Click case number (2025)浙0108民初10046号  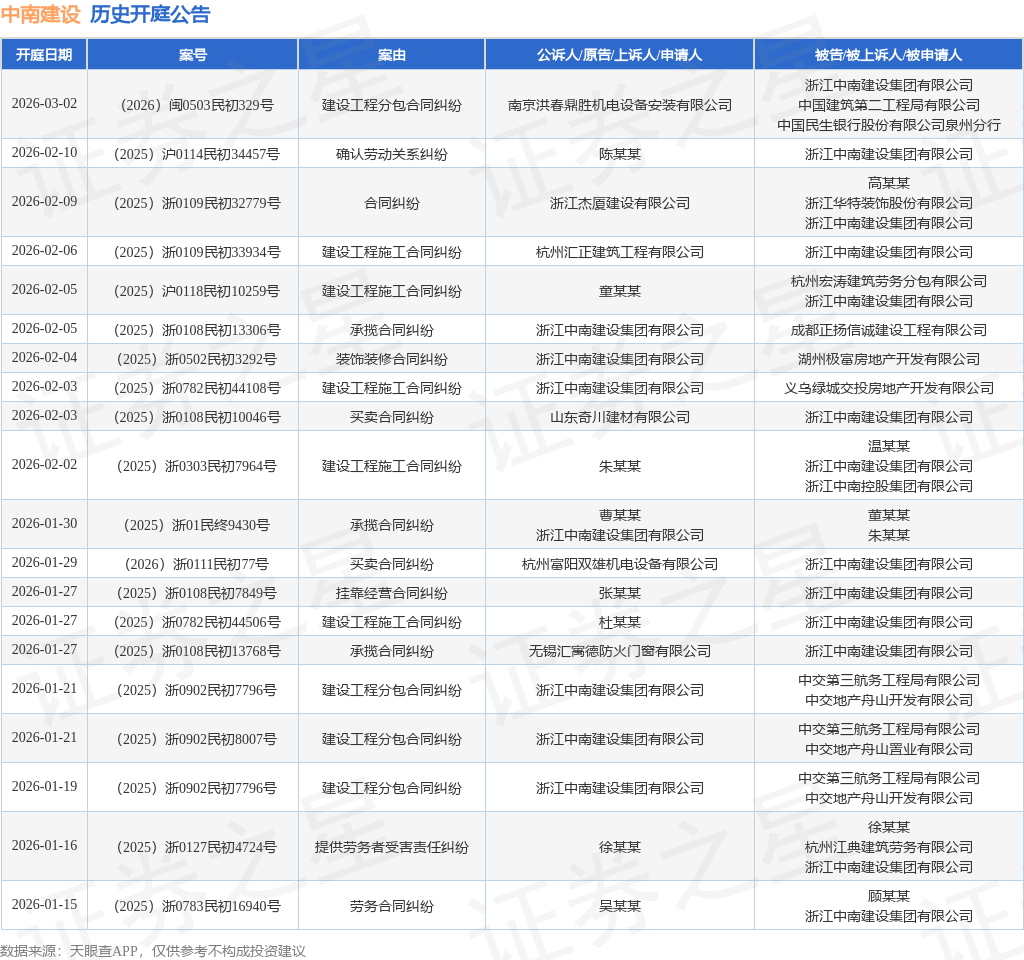click(x=197, y=417)
